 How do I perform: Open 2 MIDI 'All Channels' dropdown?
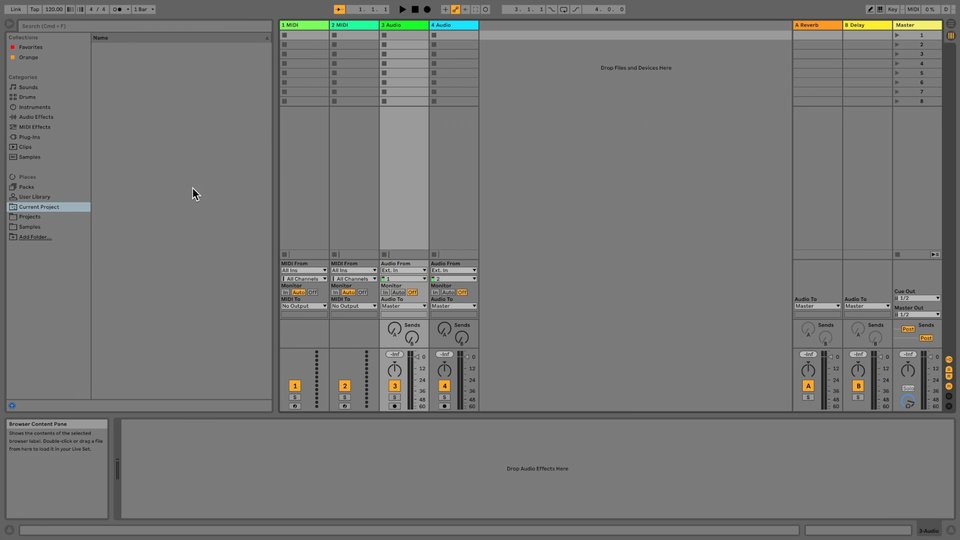point(353,279)
